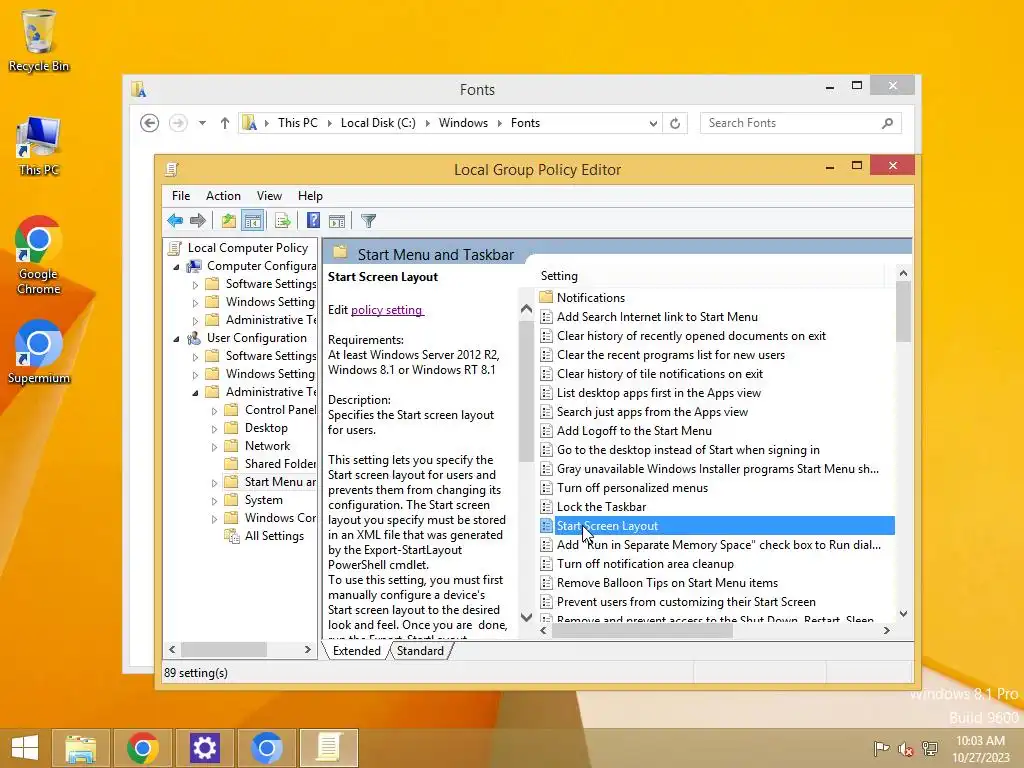Click the Action Center flag tray icon
The height and width of the screenshot is (768, 1024).
pyautogui.click(x=881, y=748)
